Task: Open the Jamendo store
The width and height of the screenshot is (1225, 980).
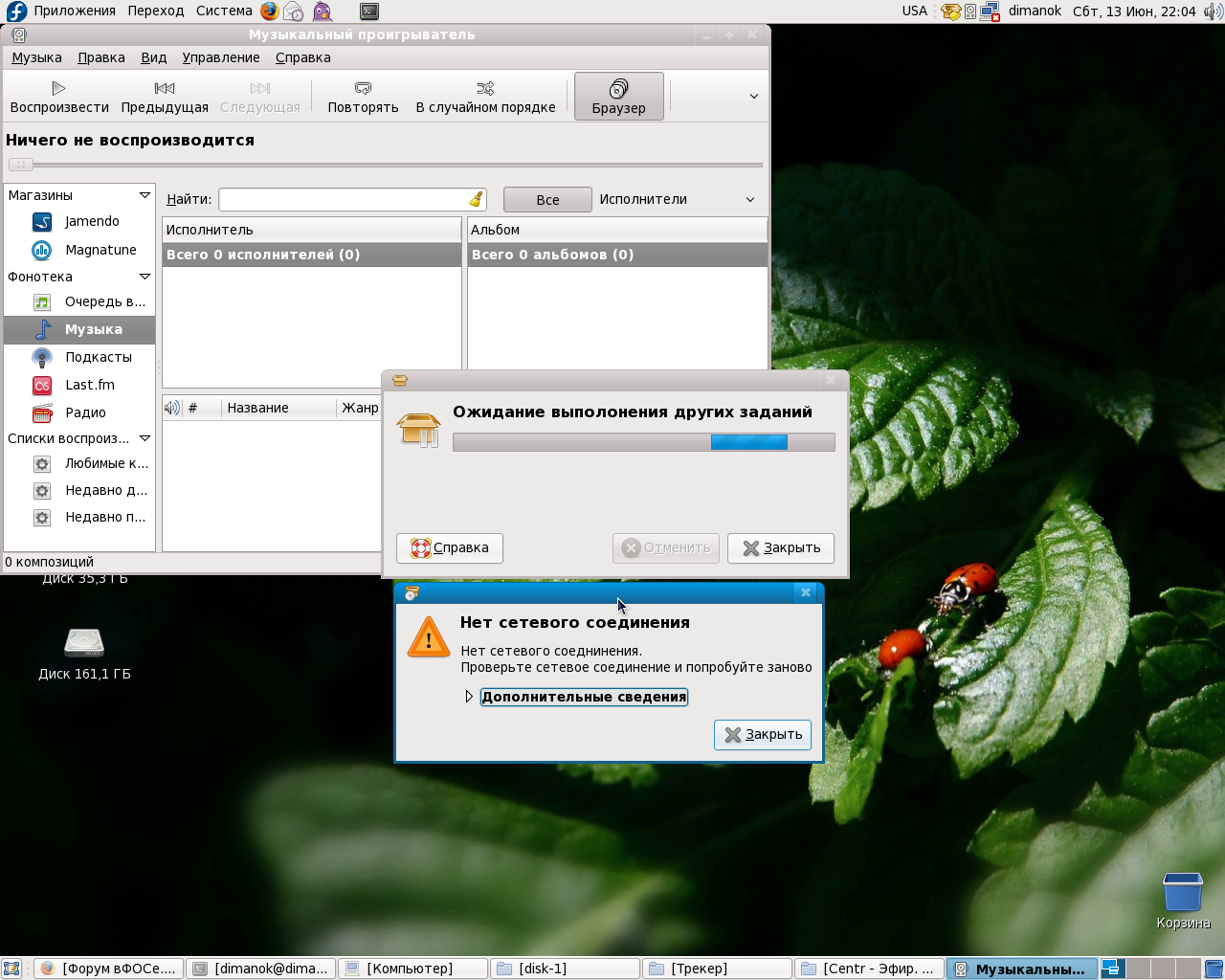Action: coord(91,221)
